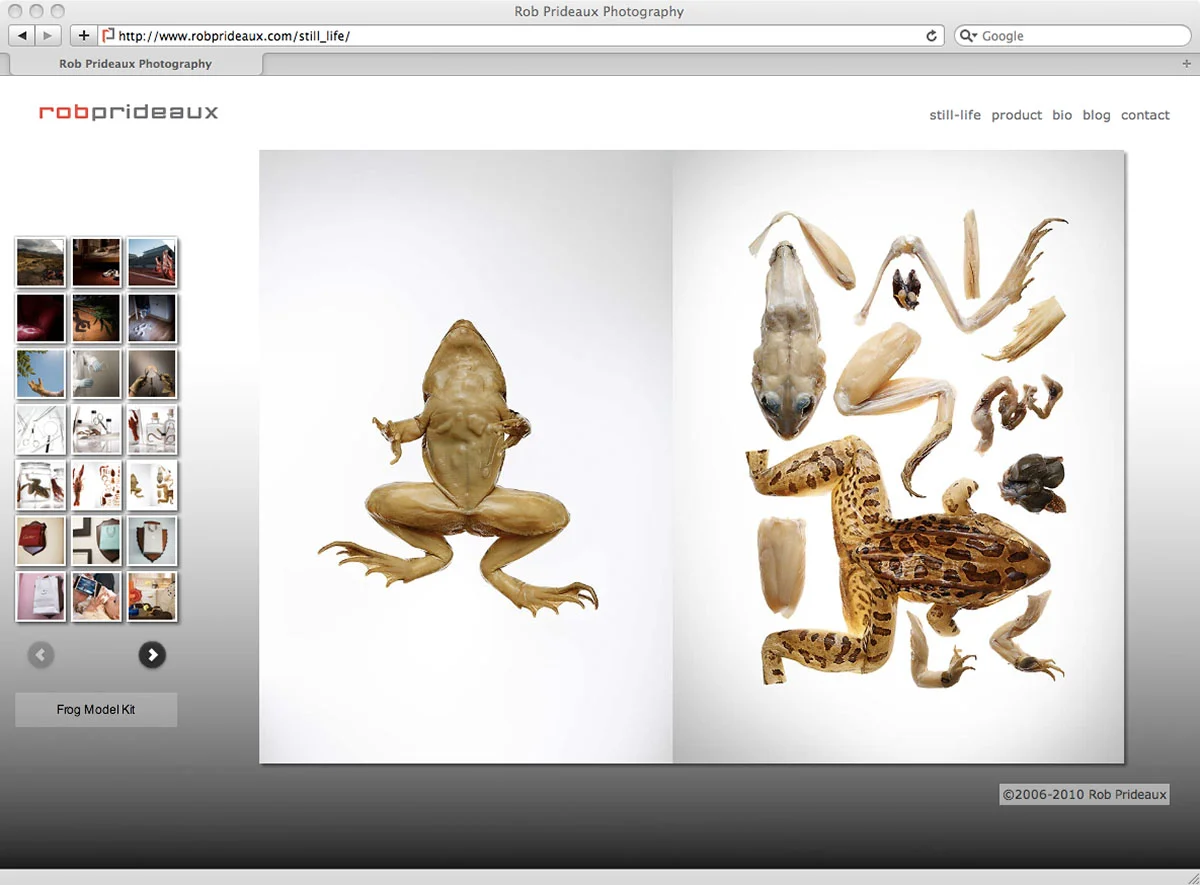Open the still-life gallery link
This screenshot has height=885, width=1200.
[955, 115]
